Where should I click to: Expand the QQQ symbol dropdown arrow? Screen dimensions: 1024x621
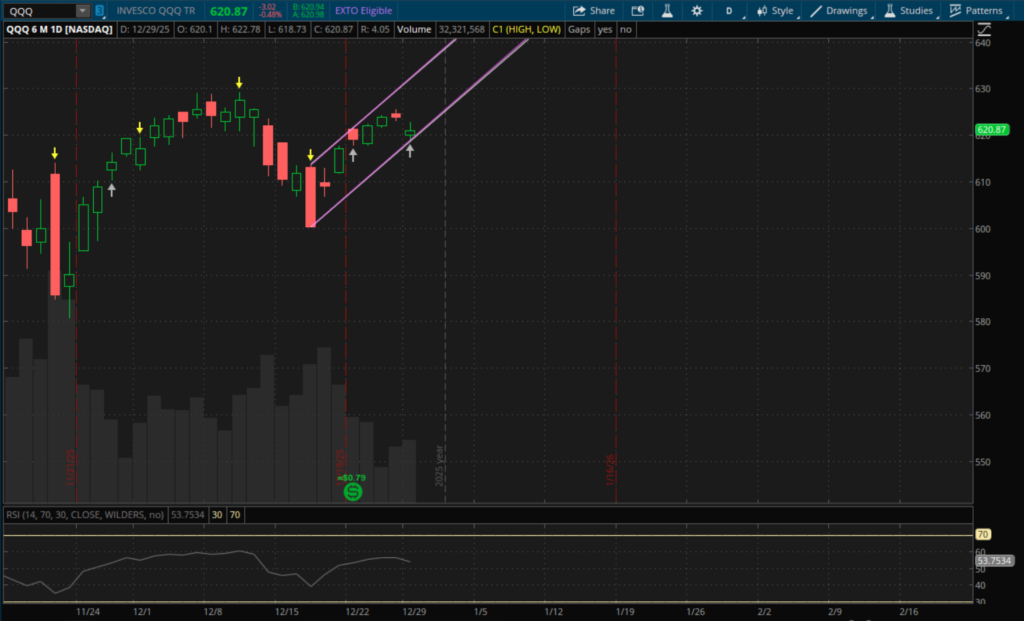[82, 11]
